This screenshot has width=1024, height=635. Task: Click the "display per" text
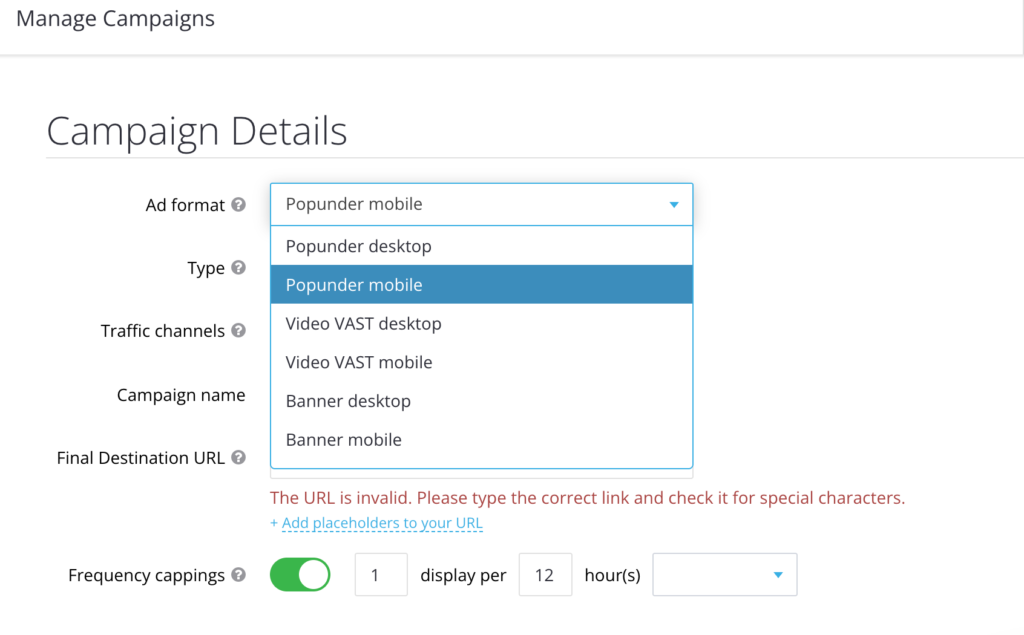[x=463, y=575]
